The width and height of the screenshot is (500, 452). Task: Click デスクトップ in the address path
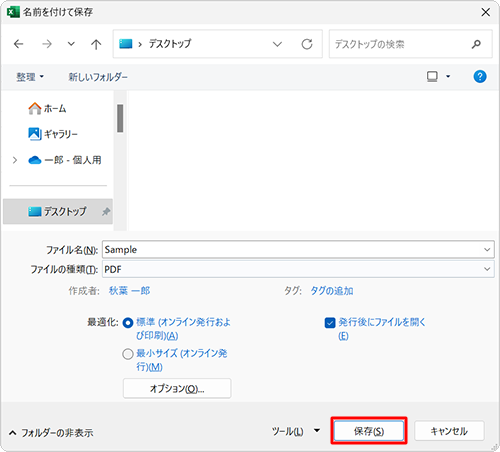point(170,44)
